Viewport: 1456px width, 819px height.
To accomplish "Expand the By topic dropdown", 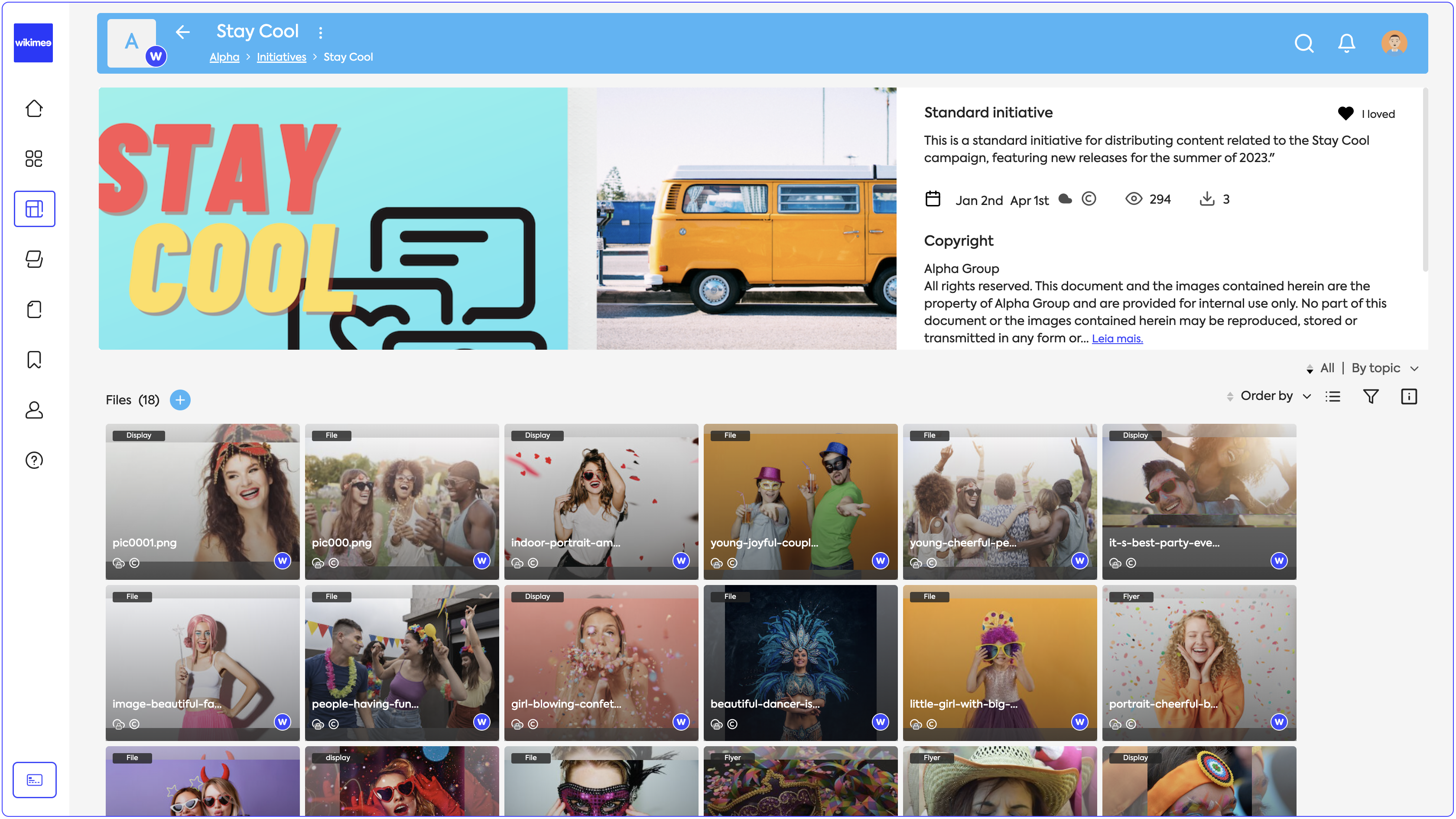I will [1384, 368].
